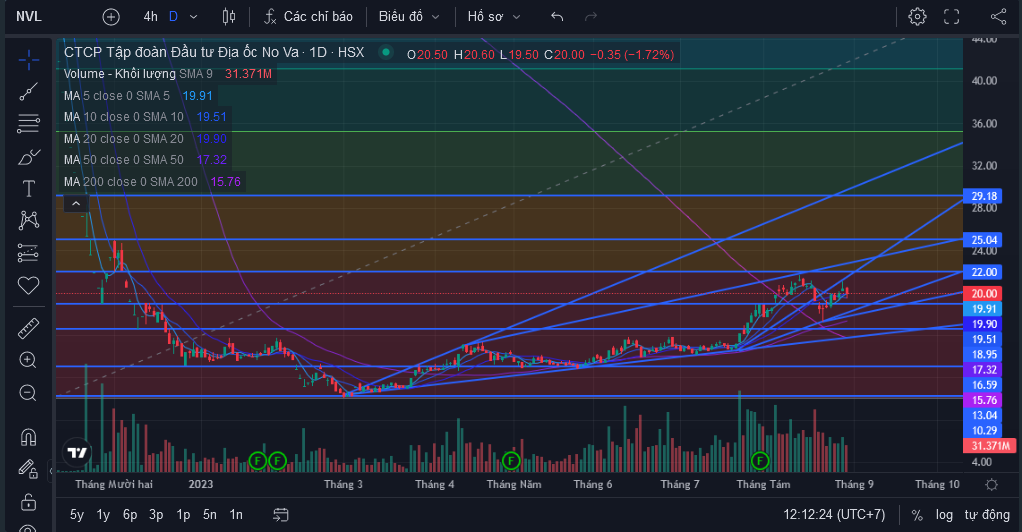The image size is (1022, 532).
Task: Click the 29.18 price label
Action: (984, 196)
